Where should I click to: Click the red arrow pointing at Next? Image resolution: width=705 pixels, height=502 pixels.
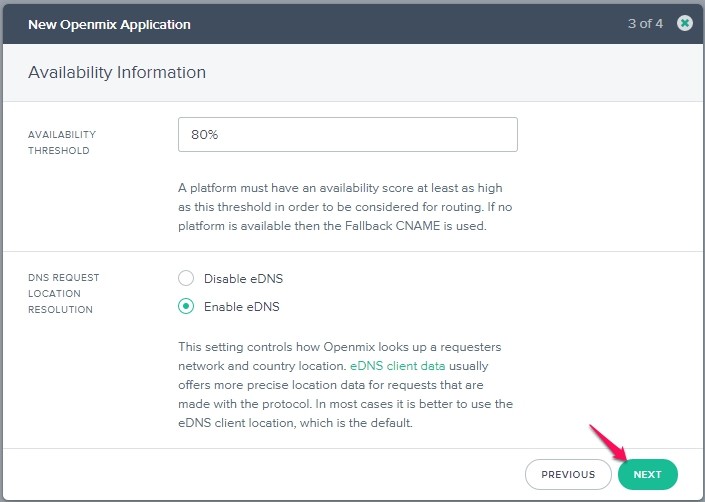point(607,444)
